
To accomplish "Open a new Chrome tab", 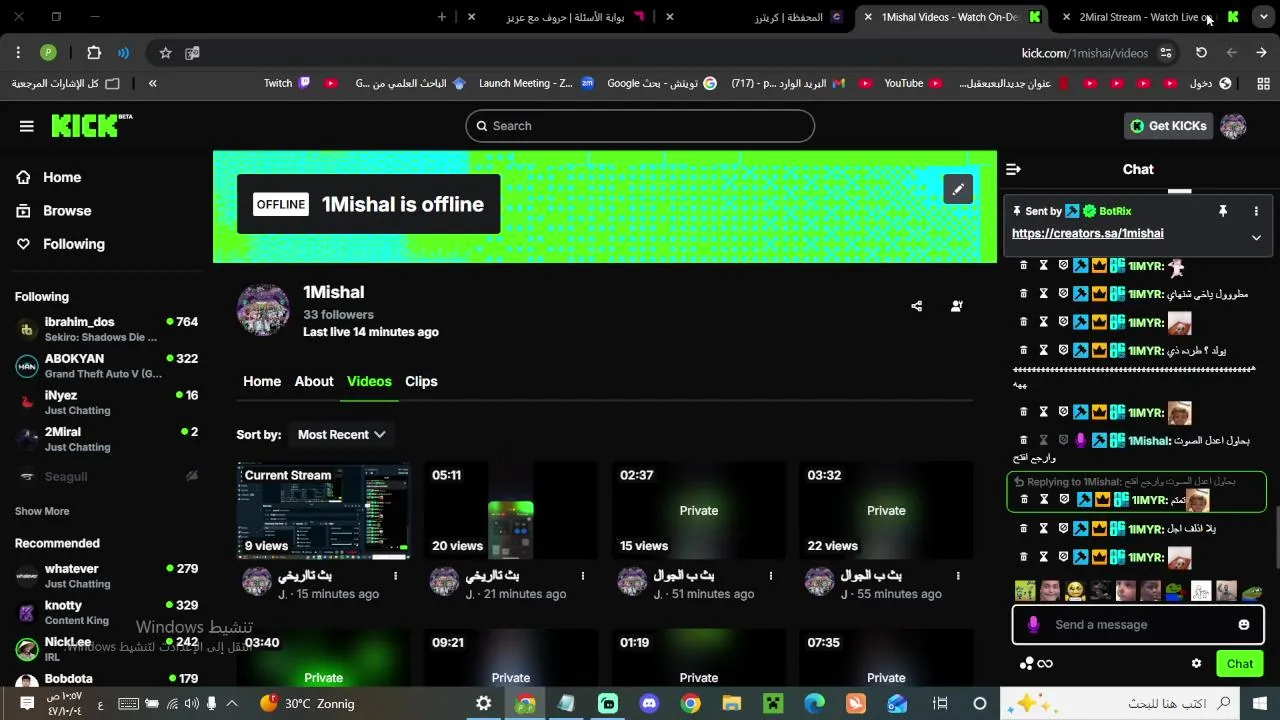I will coord(442,17).
